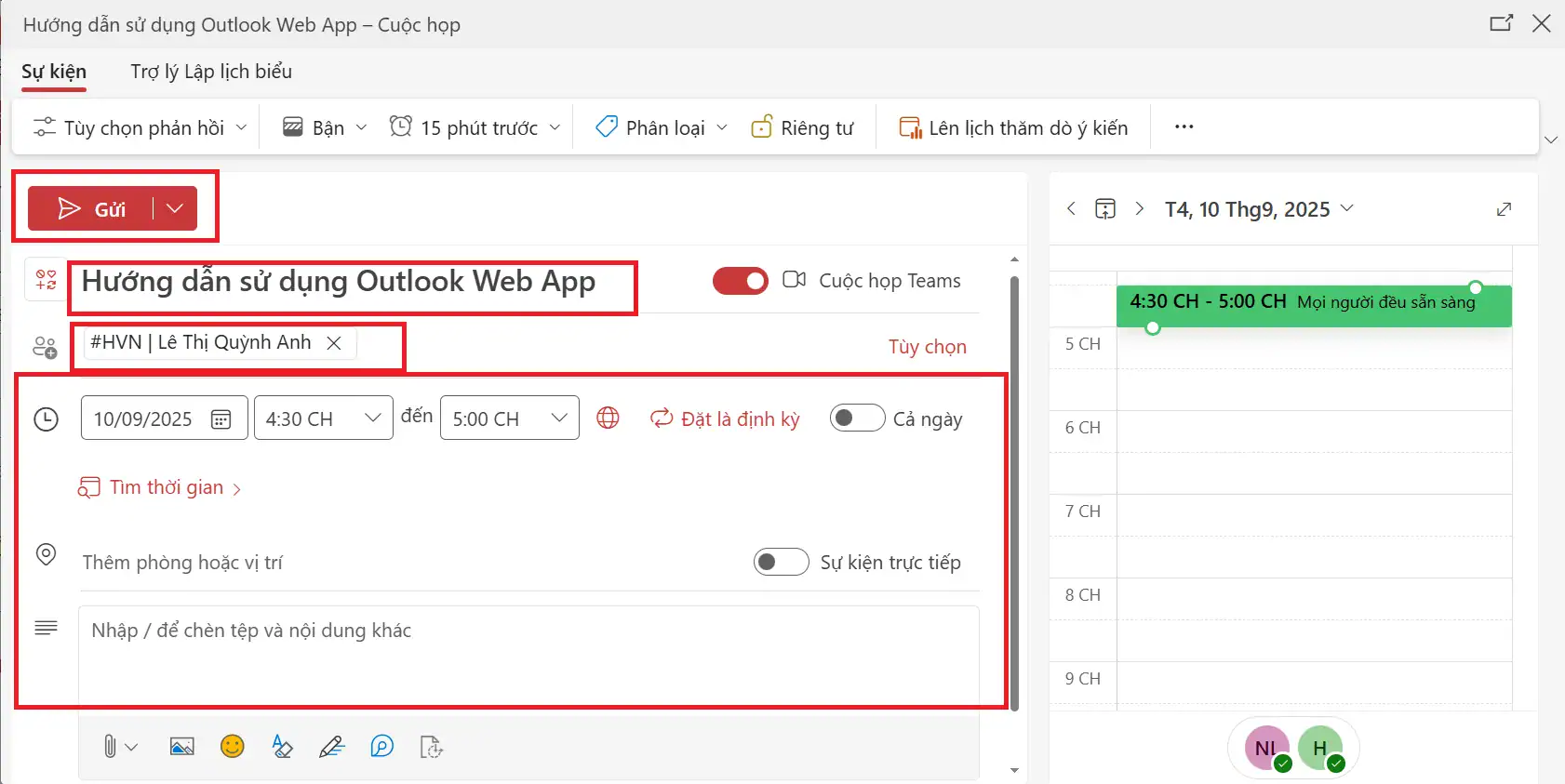Click the description lines icon

46,629
